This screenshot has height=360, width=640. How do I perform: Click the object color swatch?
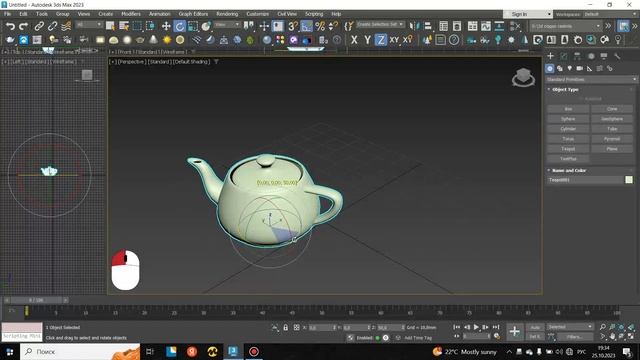[629, 180]
